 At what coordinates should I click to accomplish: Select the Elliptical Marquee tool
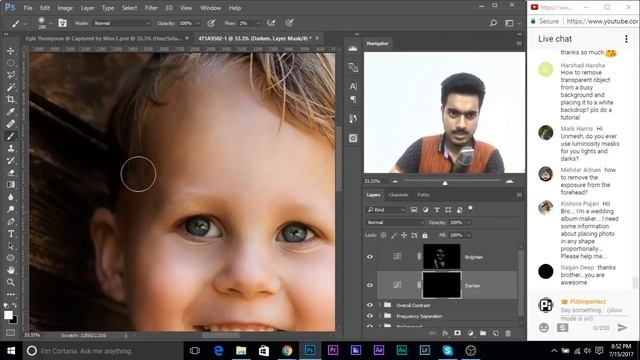point(11,63)
